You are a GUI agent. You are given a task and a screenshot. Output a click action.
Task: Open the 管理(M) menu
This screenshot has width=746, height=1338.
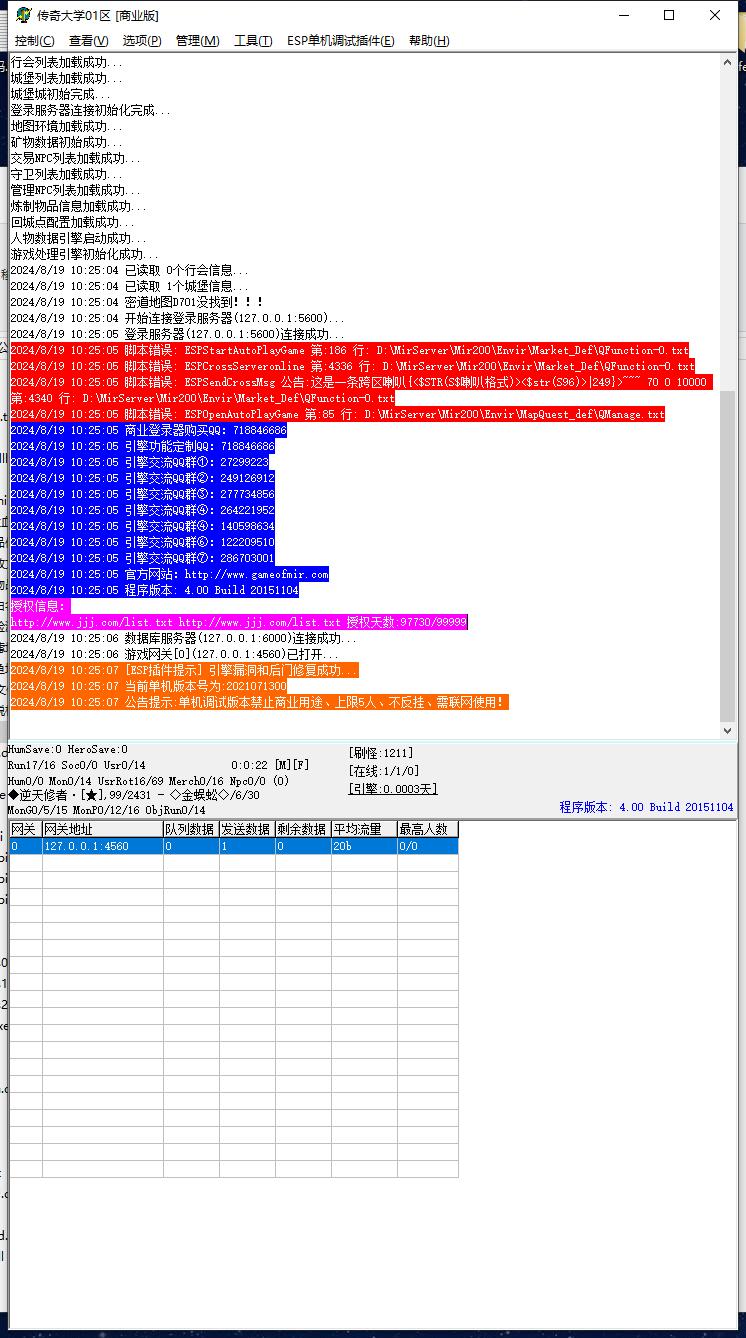pos(197,41)
